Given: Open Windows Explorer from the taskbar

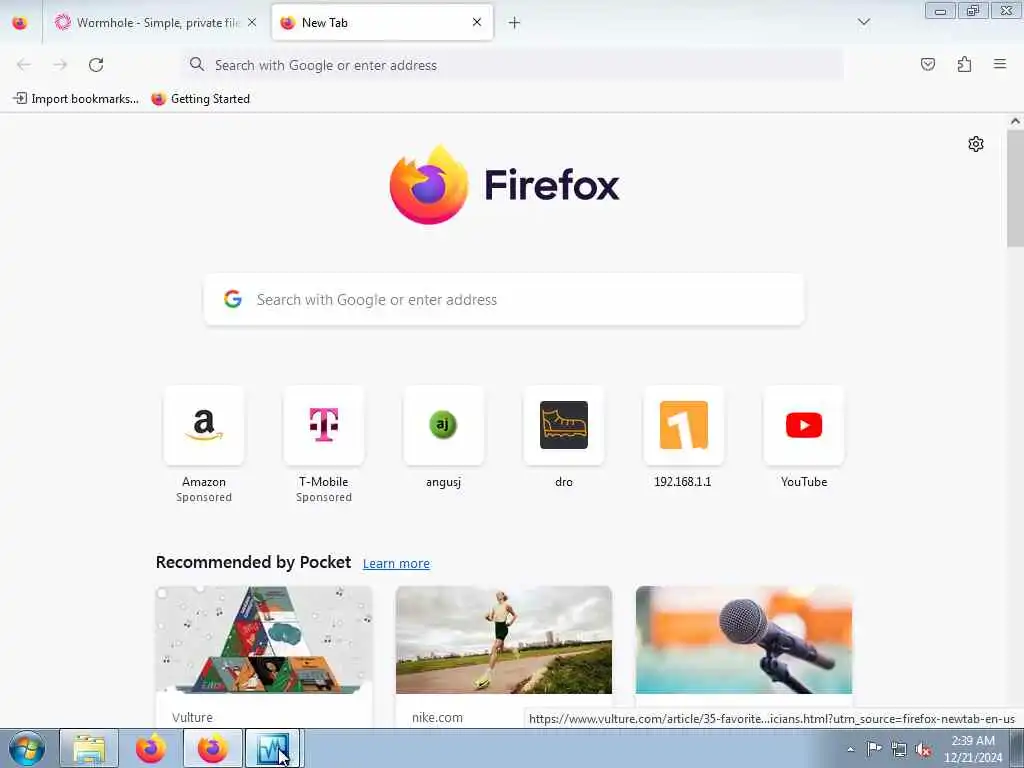Looking at the screenshot, I should click(89, 748).
